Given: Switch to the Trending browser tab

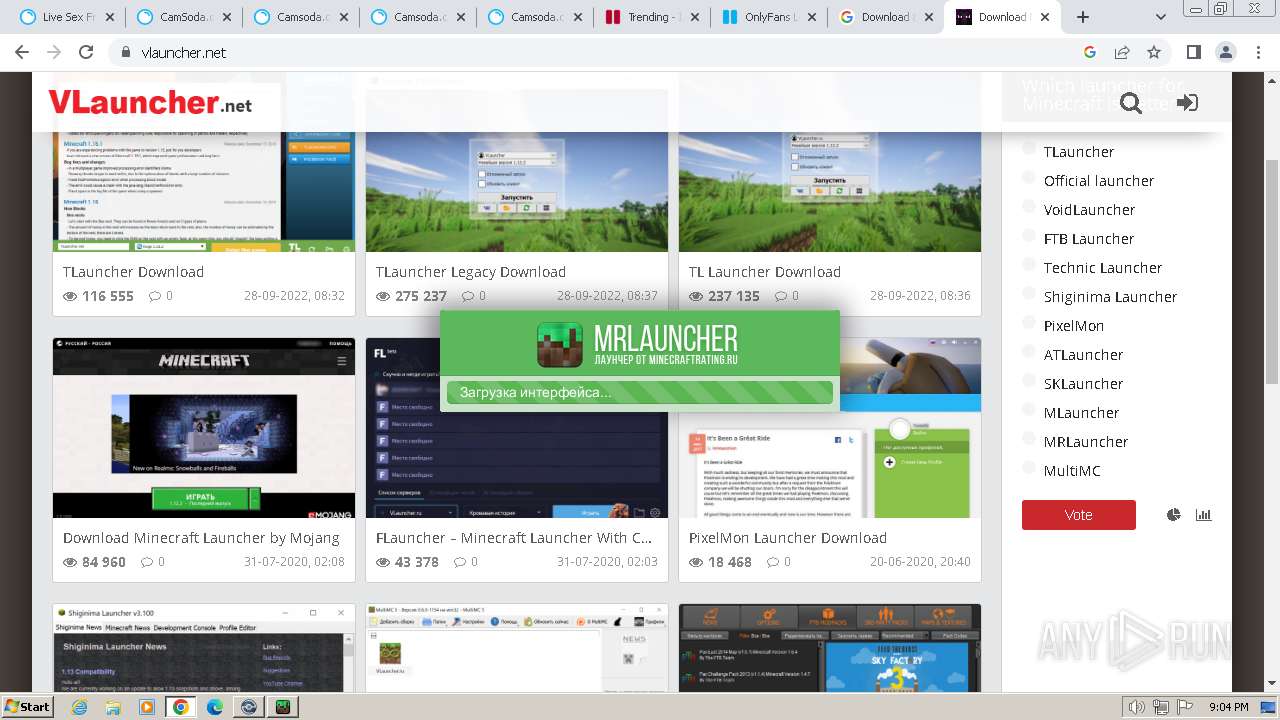Looking at the screenshot, I should click(651, 17).
